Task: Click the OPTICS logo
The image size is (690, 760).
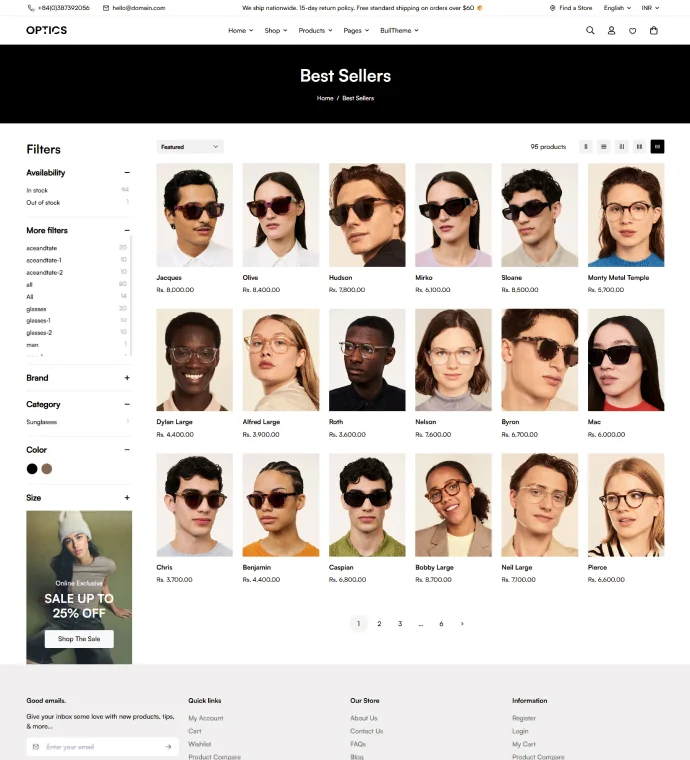Action: (x=47, y=30)
